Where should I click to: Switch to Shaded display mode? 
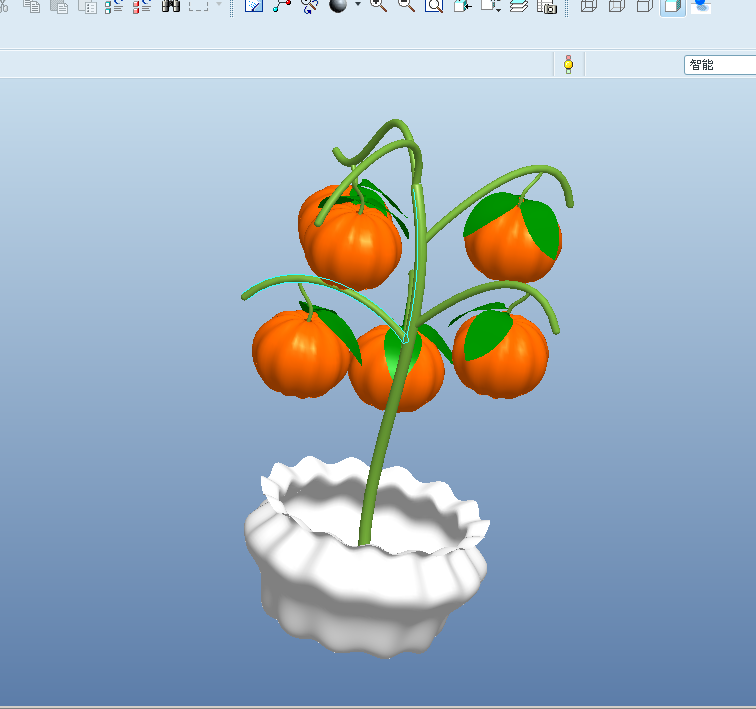(x=673, y=6)
